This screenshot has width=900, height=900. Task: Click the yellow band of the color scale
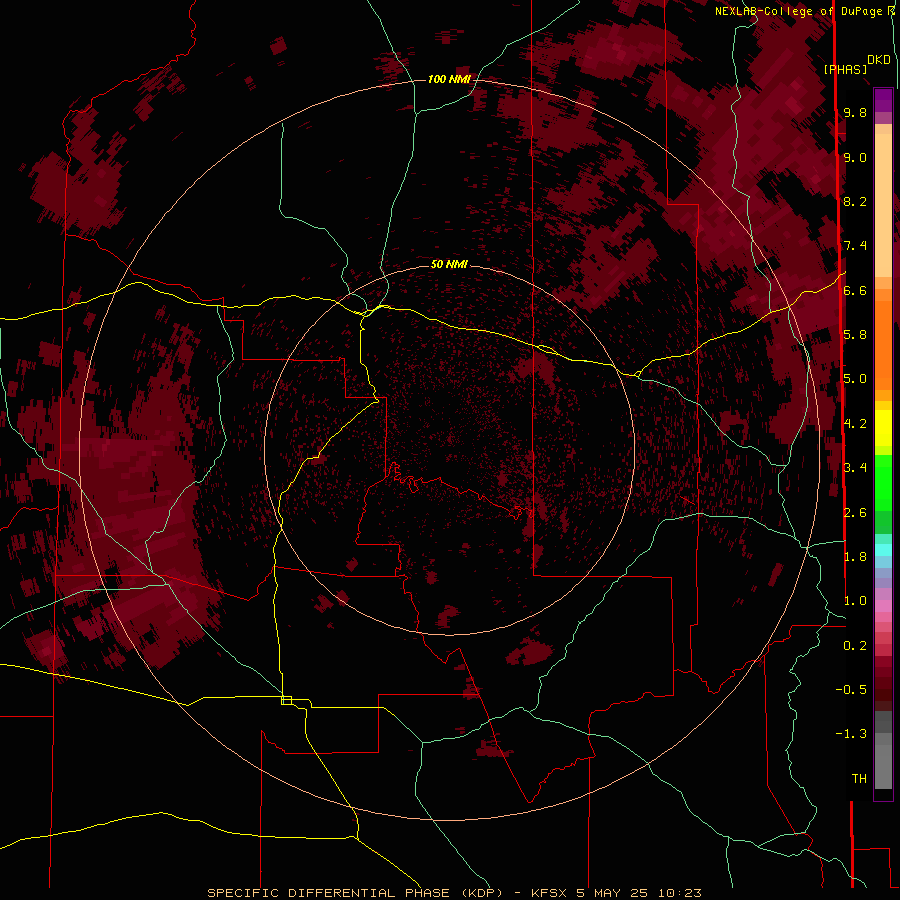[883, 428]
